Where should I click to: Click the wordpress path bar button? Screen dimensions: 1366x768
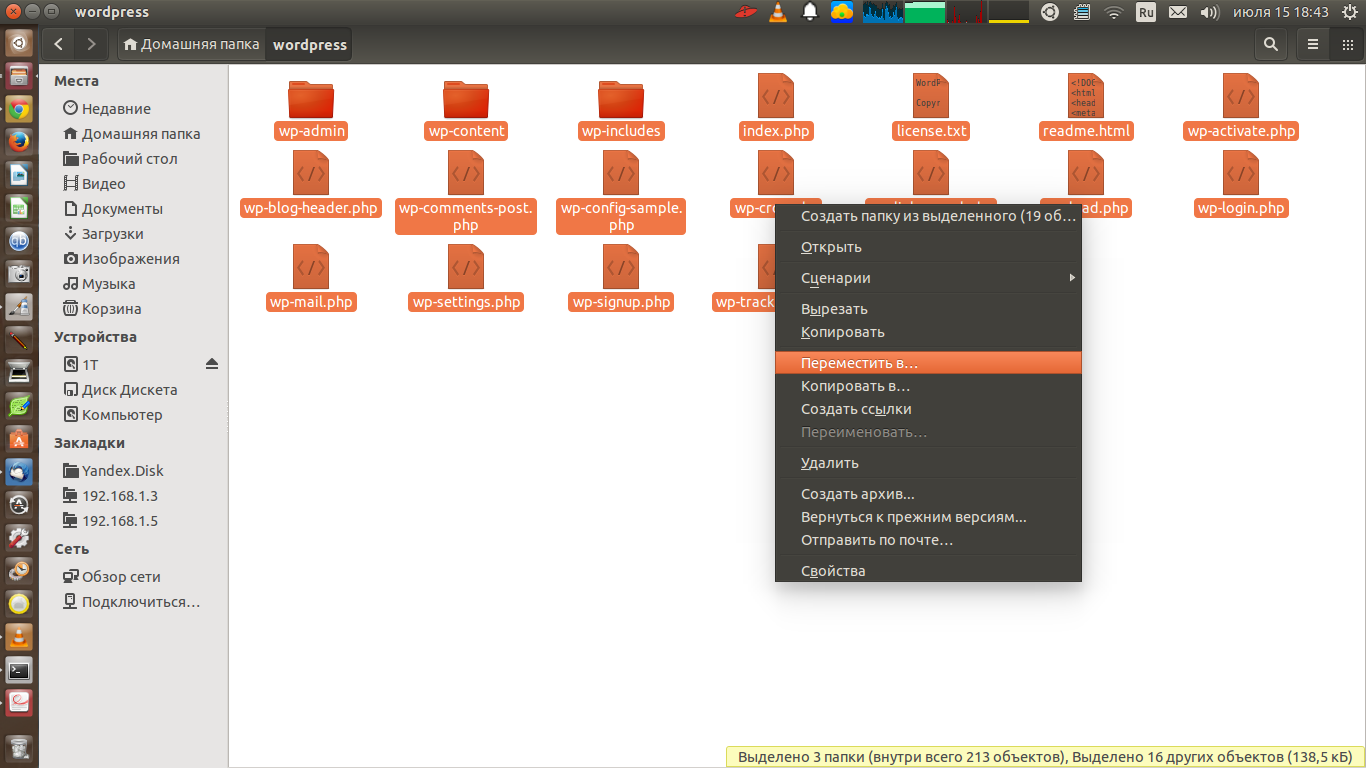click(x=309, y=44)
